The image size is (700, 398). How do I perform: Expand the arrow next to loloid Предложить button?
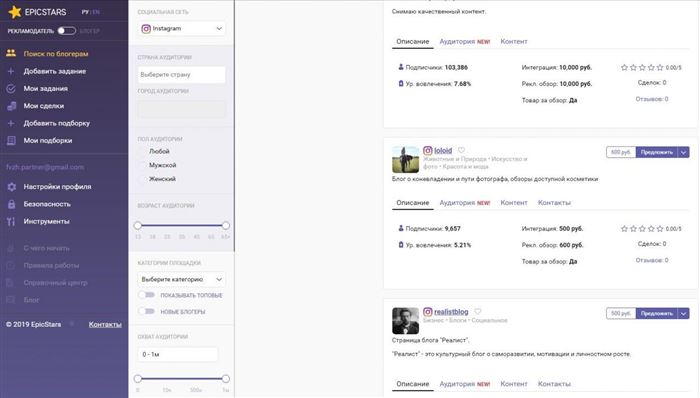(x=683, y=152)
